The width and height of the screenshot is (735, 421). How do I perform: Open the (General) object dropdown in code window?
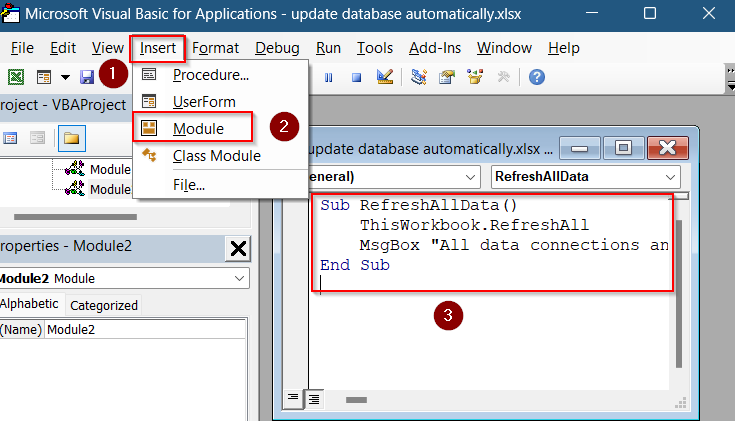click(x=470, y=177)
